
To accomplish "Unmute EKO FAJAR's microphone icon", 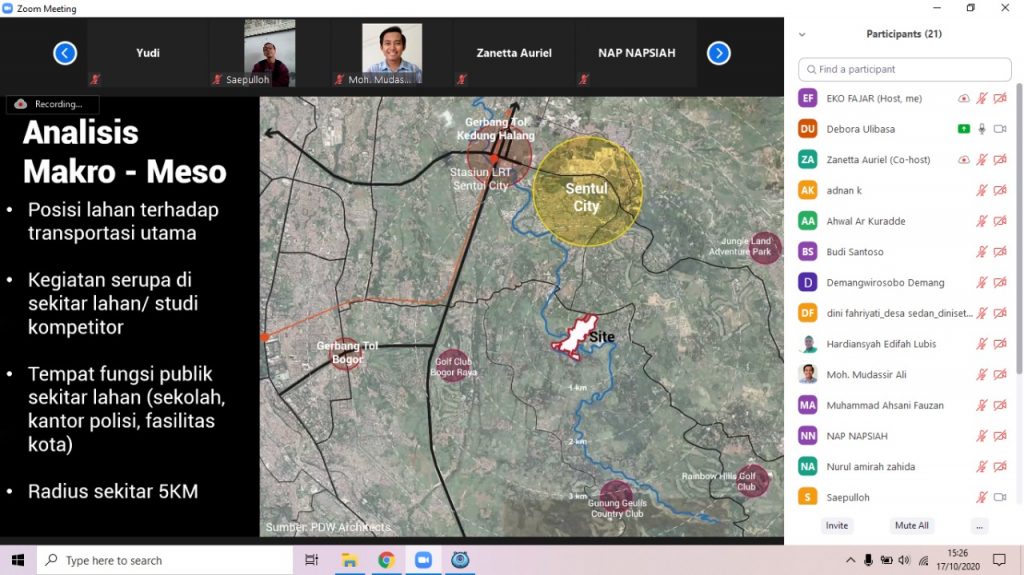I will tap(982, 99).
